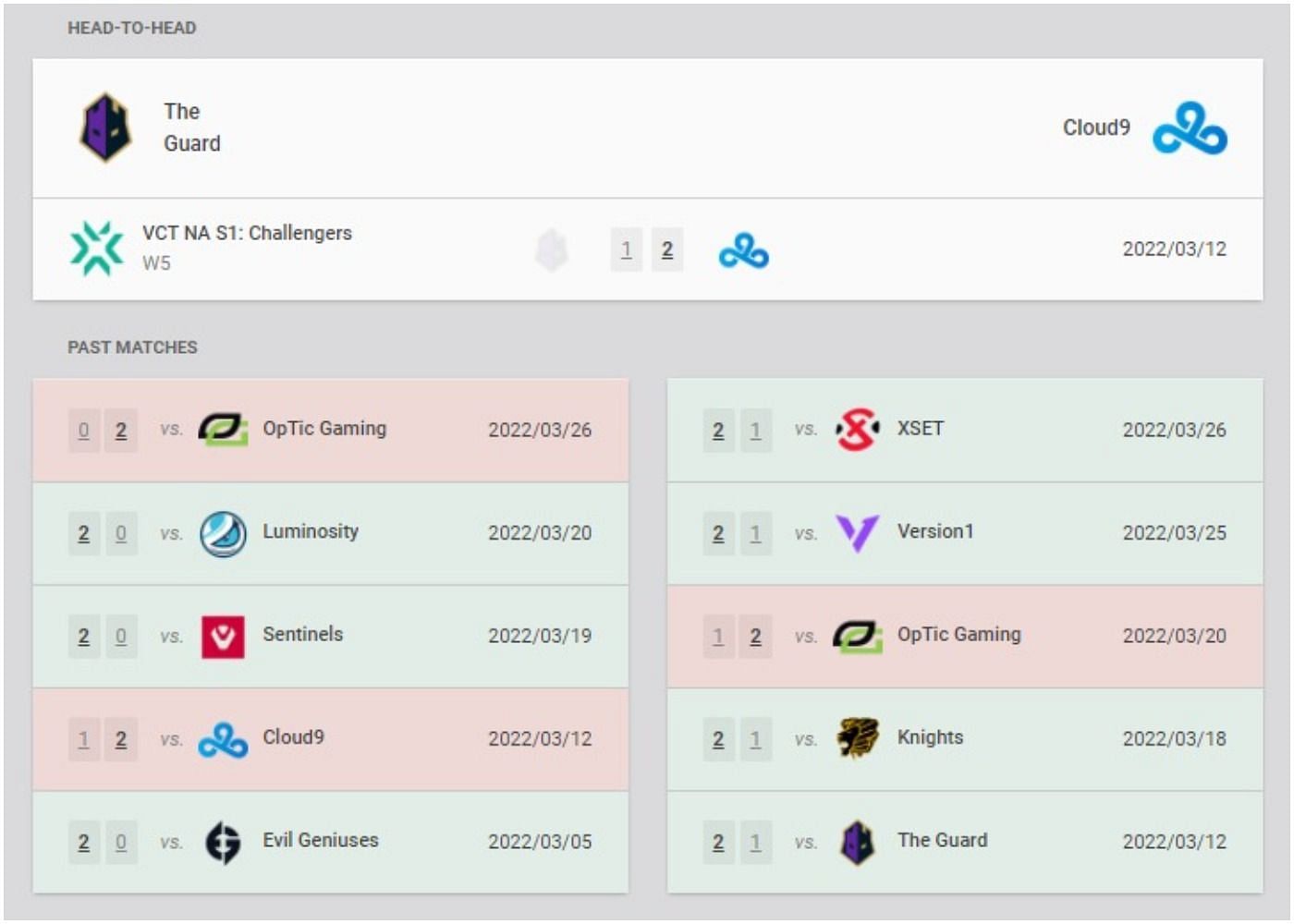Open XSET match link
The image size is (1294, 924).
(921, 429)
